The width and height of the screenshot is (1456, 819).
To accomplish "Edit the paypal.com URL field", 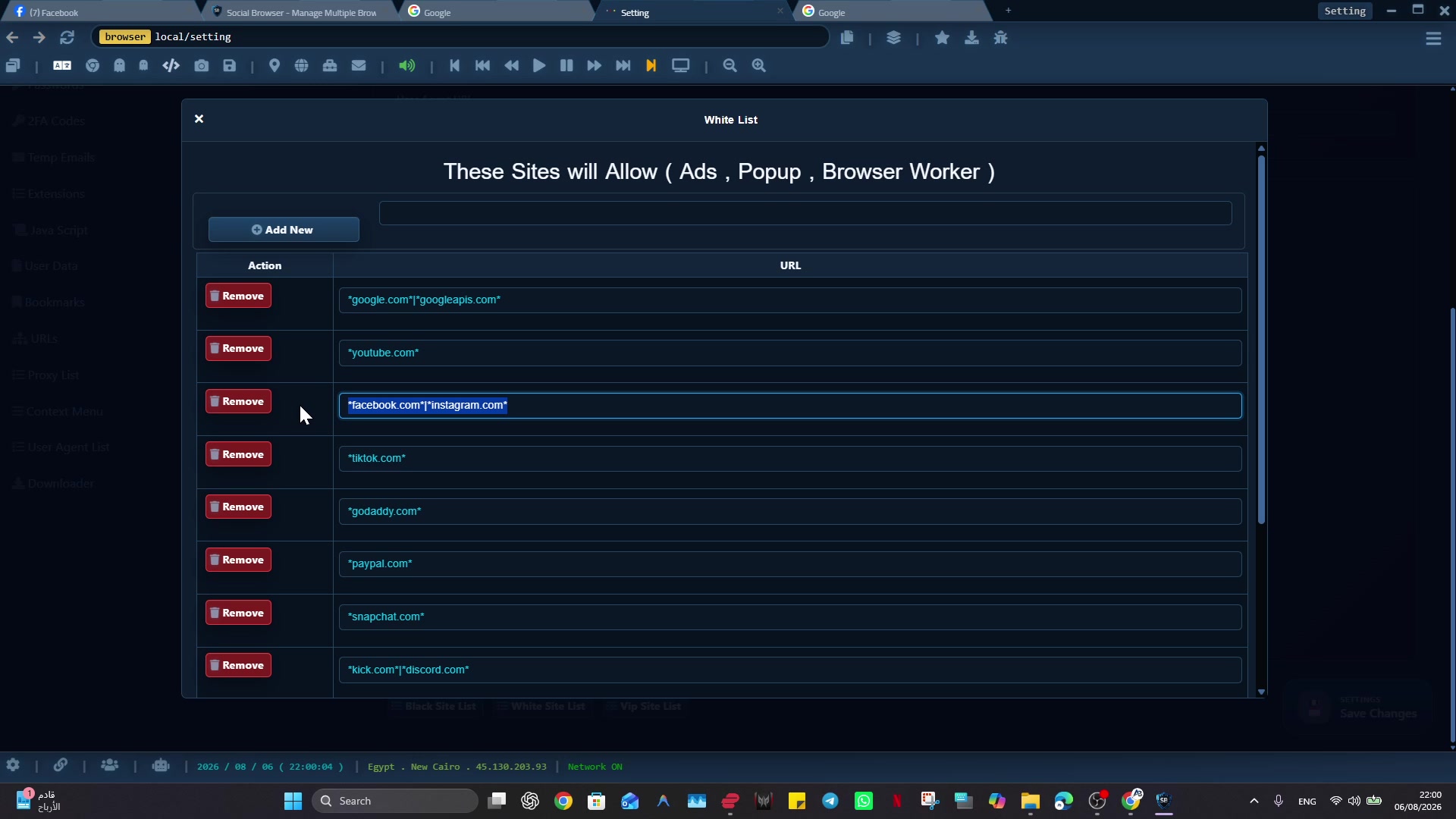I will coord(790,564).
